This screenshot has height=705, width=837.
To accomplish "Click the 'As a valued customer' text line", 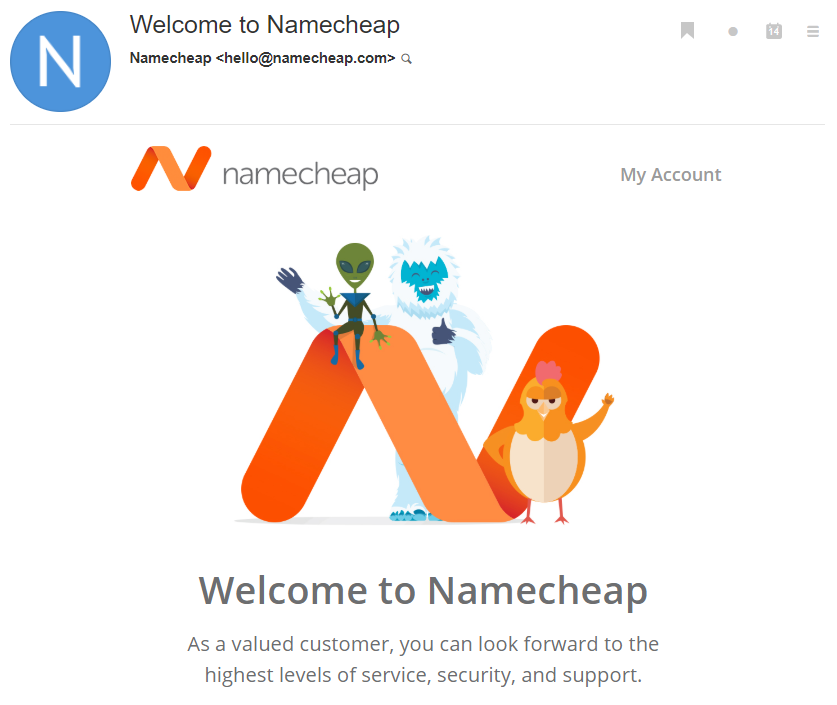I will 423,644.
